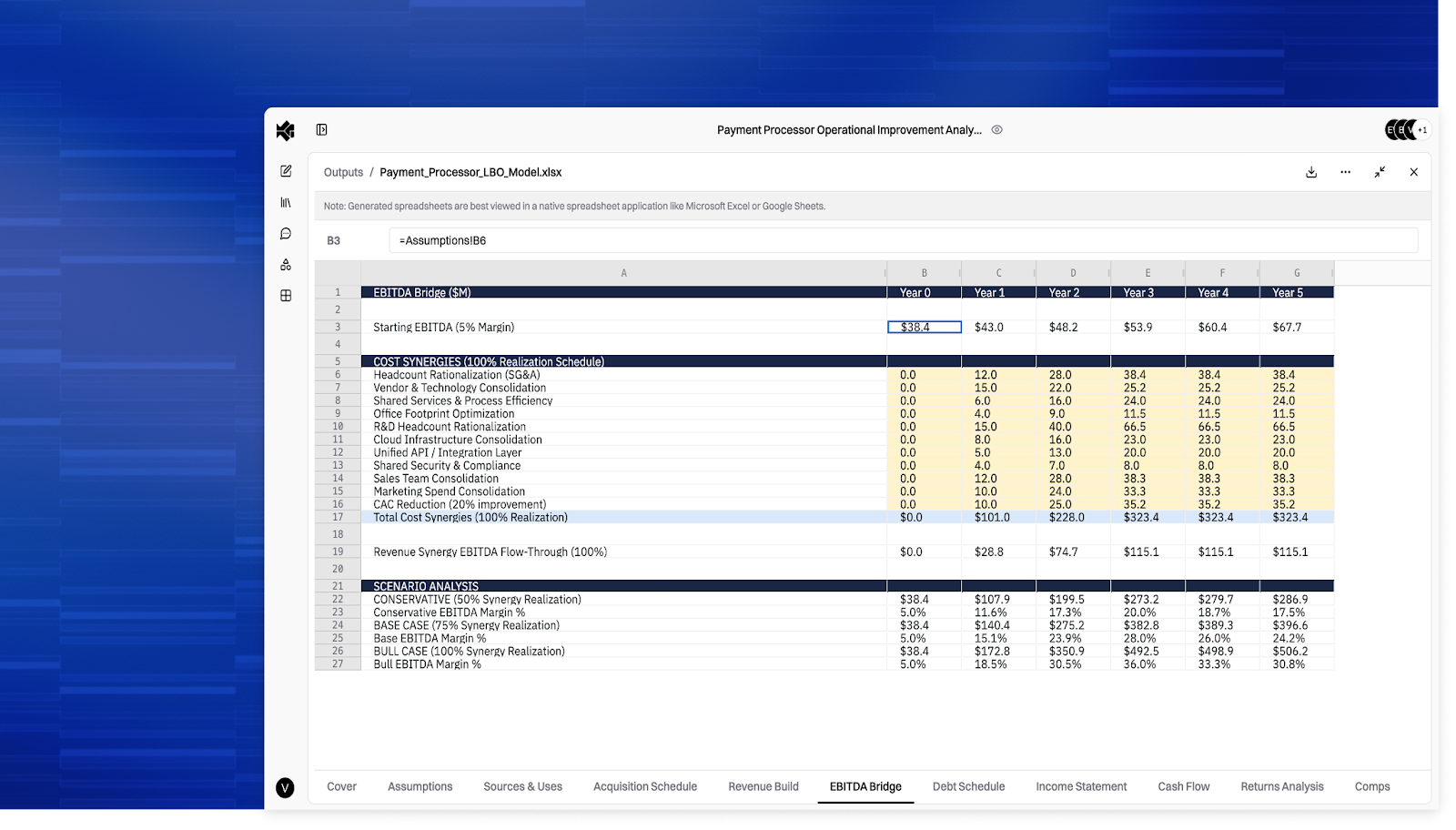Select row 3 header
1456x830 pixels.
(338, 327)
